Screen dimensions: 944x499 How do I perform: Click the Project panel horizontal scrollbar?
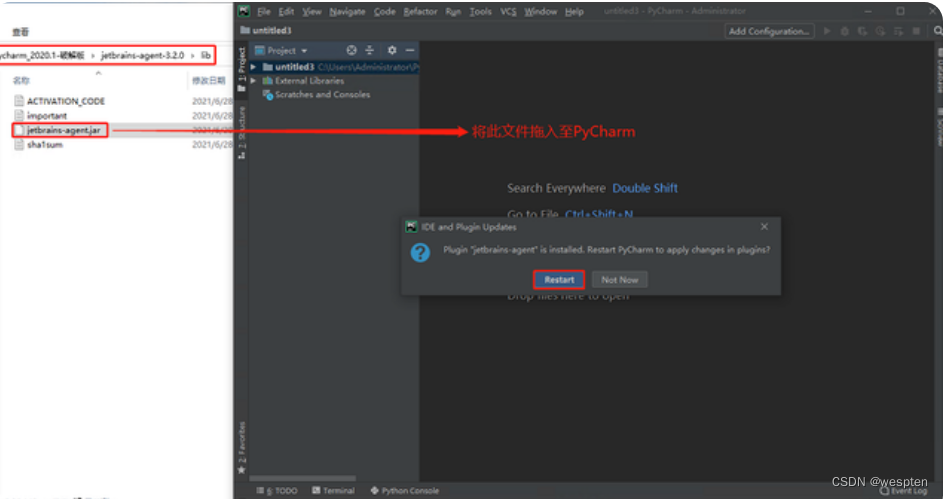(x=302, y=479)
